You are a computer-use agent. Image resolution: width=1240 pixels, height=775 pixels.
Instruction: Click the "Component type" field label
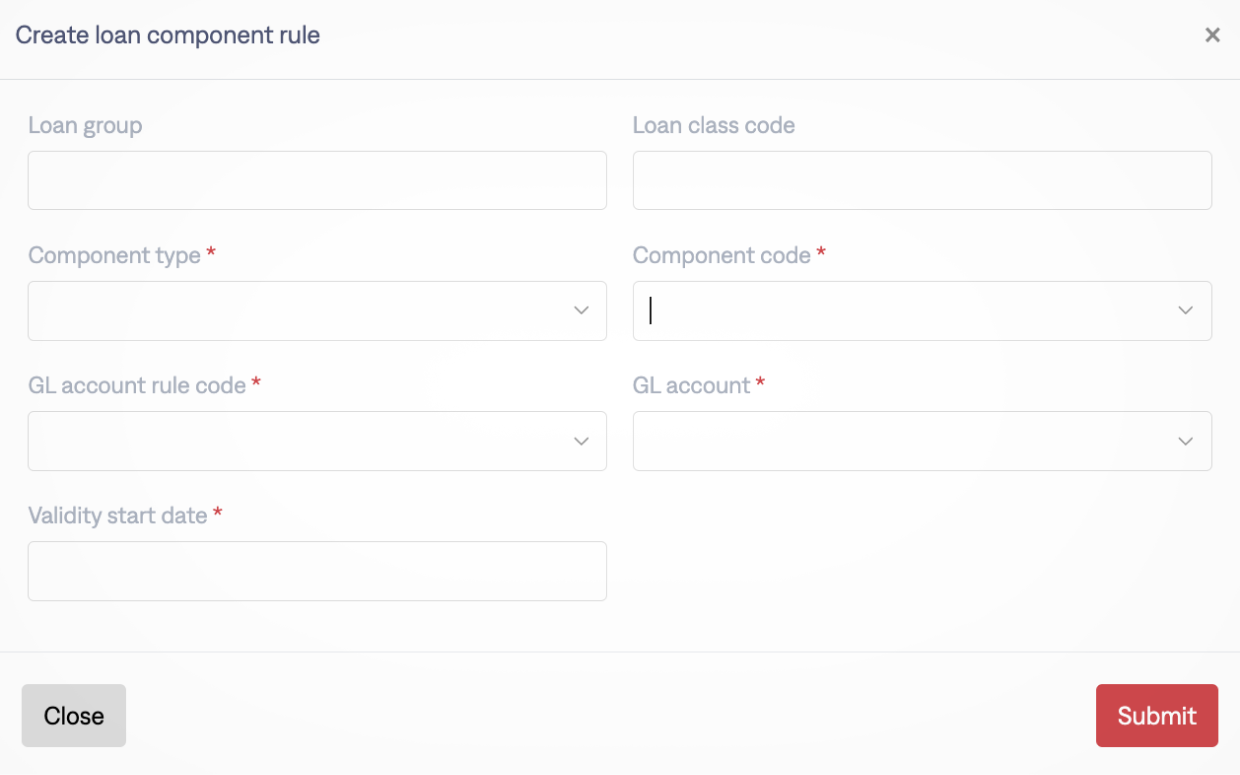click(114, 256)
